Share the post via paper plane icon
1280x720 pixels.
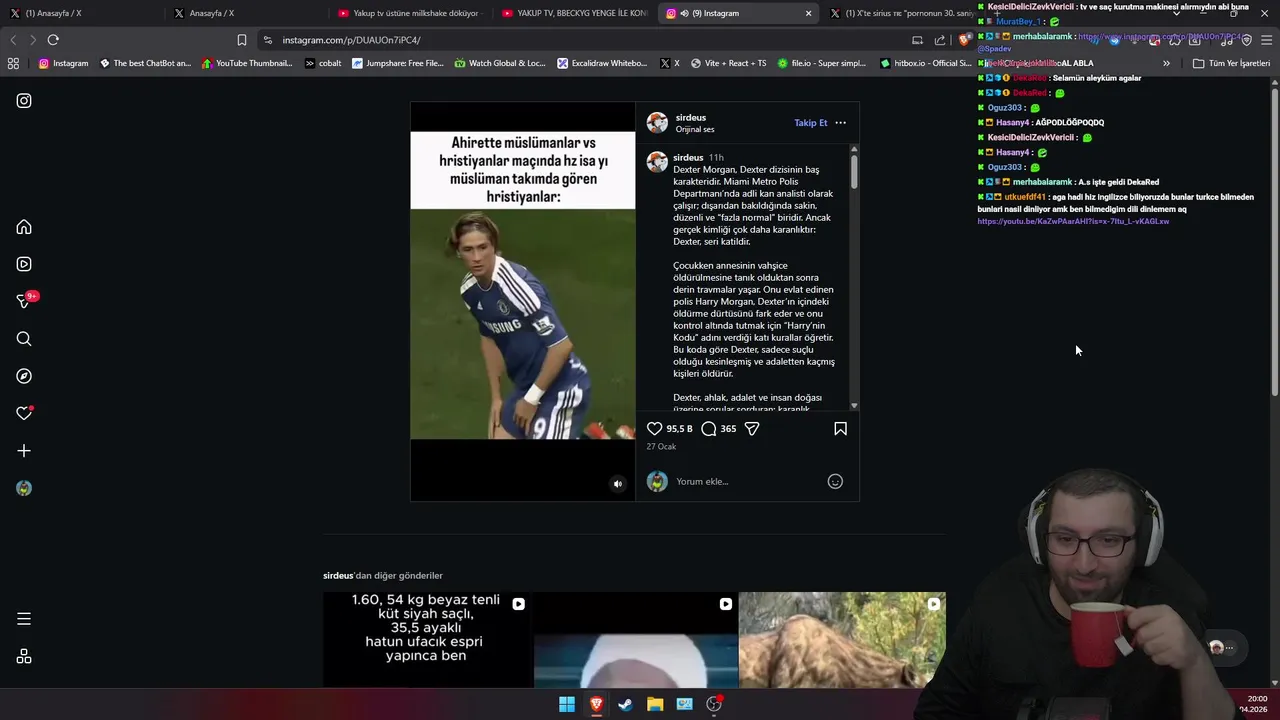(x=752, y=428)
